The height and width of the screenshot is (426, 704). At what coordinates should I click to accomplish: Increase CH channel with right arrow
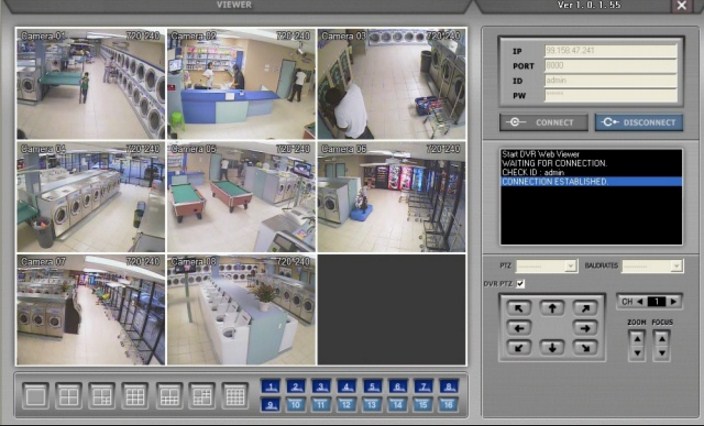click(x=673, y=302)
